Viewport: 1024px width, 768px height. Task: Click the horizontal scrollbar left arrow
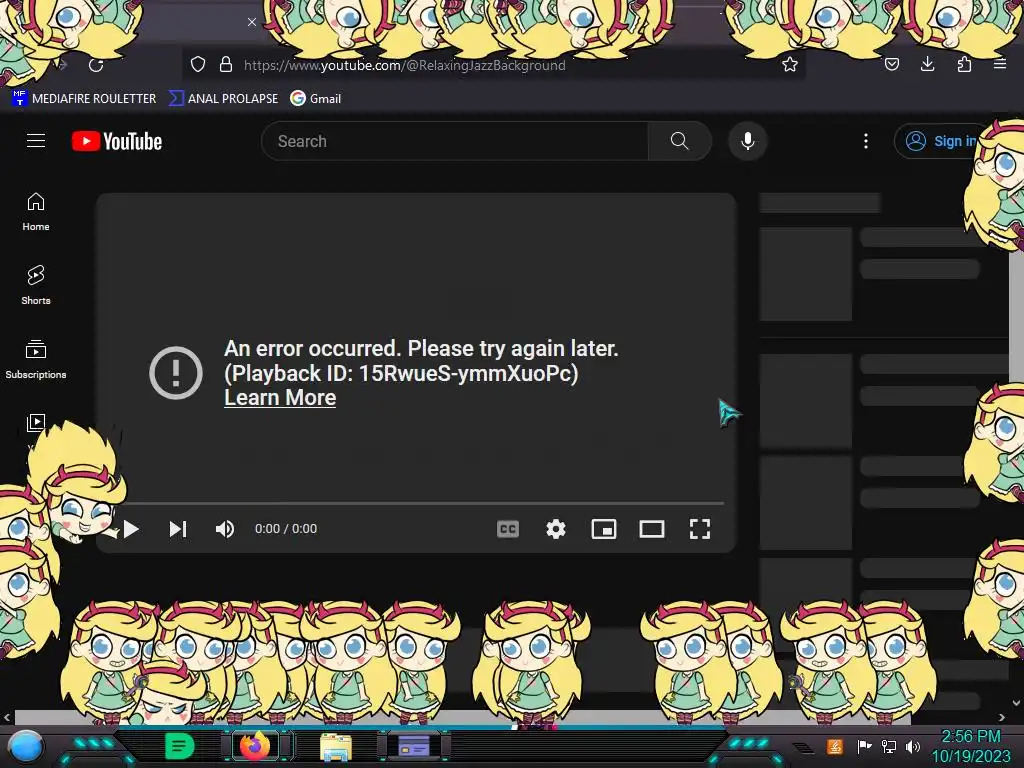[x=7, y=718]
